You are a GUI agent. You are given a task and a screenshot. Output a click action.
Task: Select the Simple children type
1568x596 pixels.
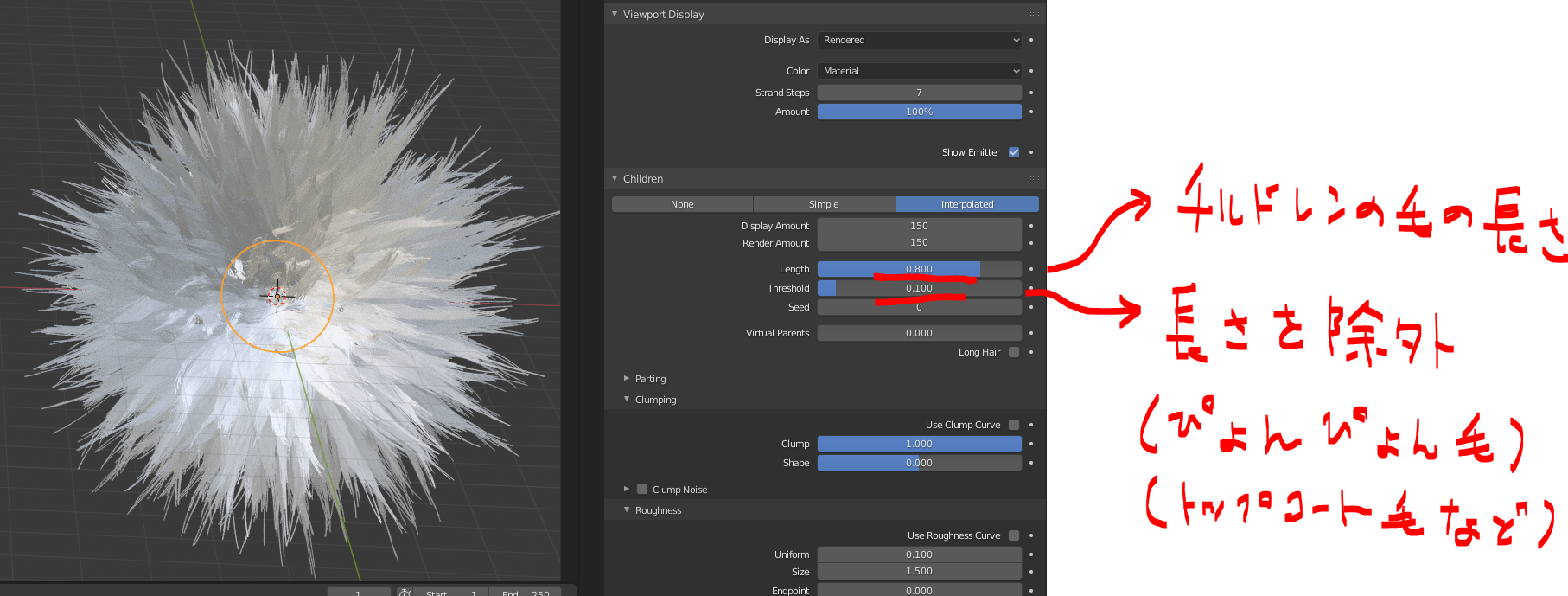pos(824,204)
